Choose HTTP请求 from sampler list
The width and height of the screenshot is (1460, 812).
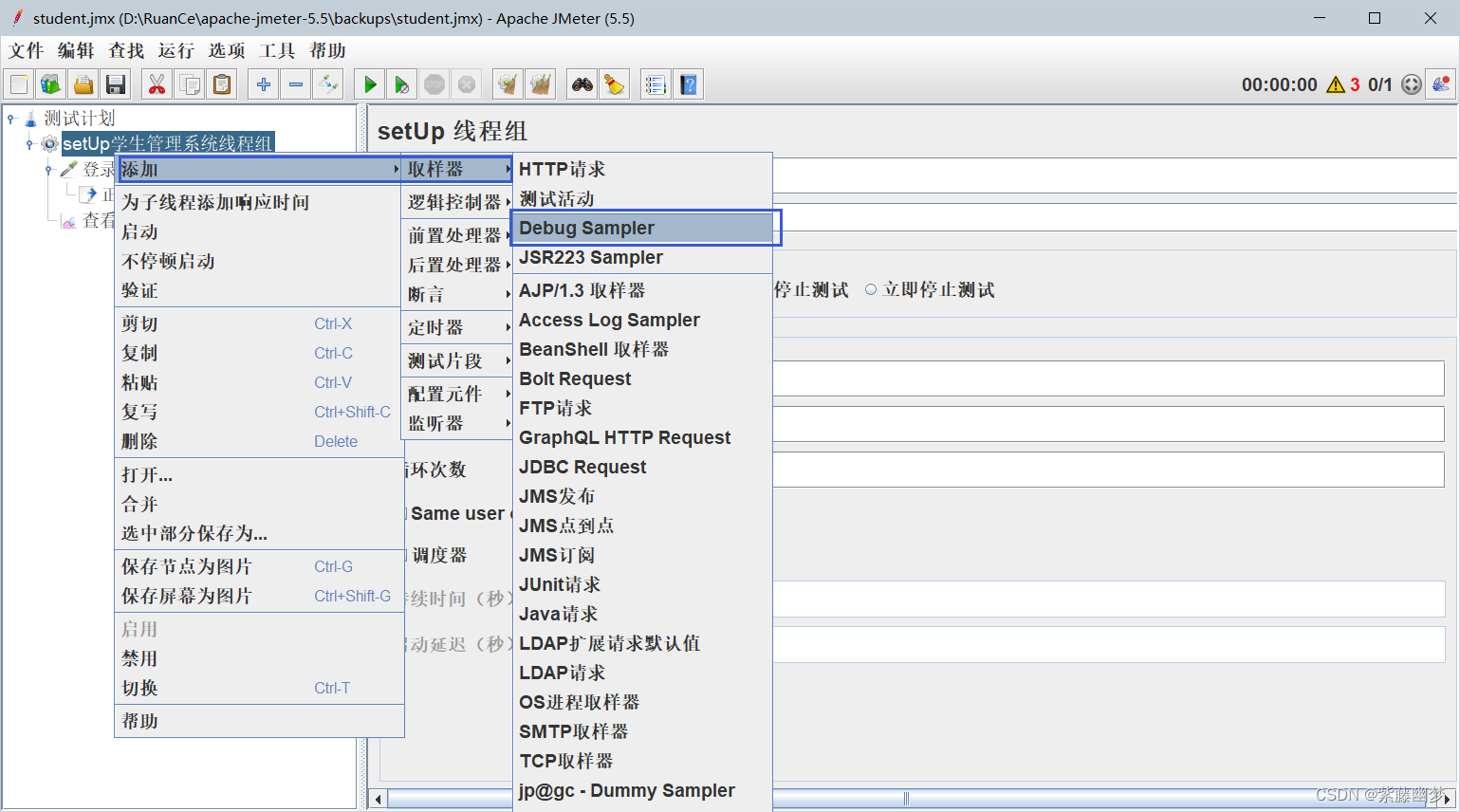point(643,169)
